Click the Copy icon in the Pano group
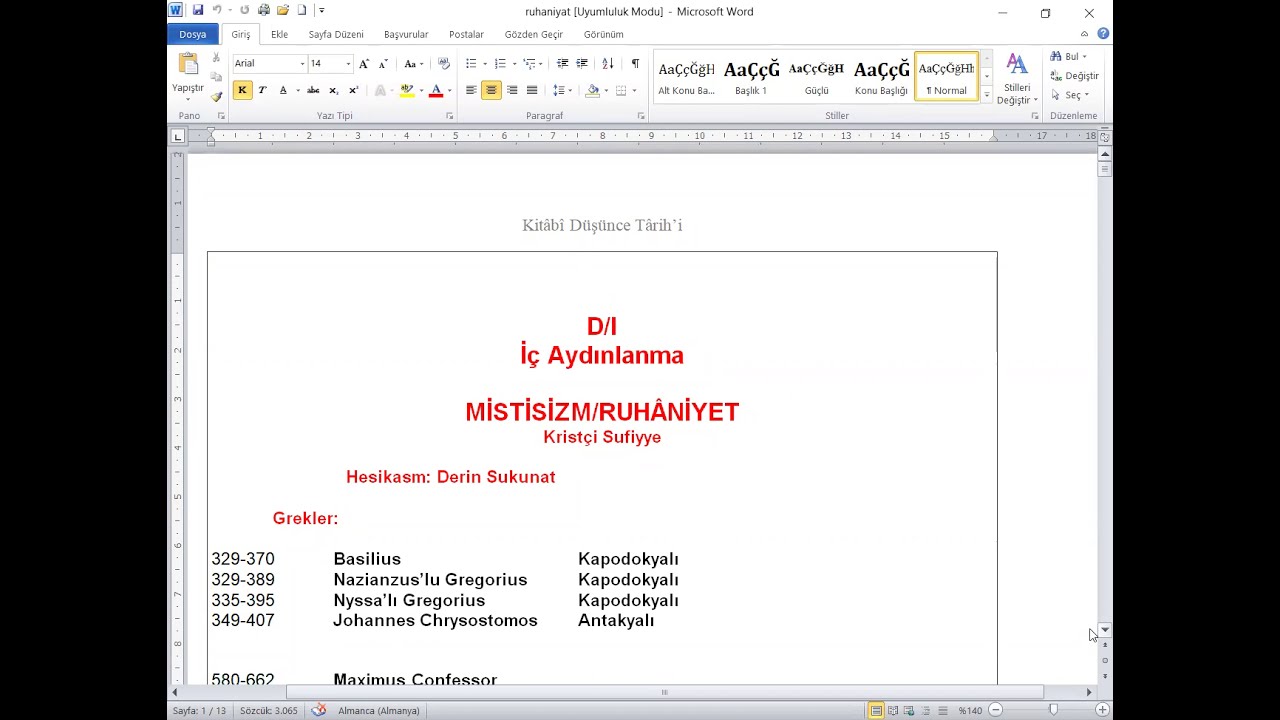The image size is (1280, 720). [216, 77]
